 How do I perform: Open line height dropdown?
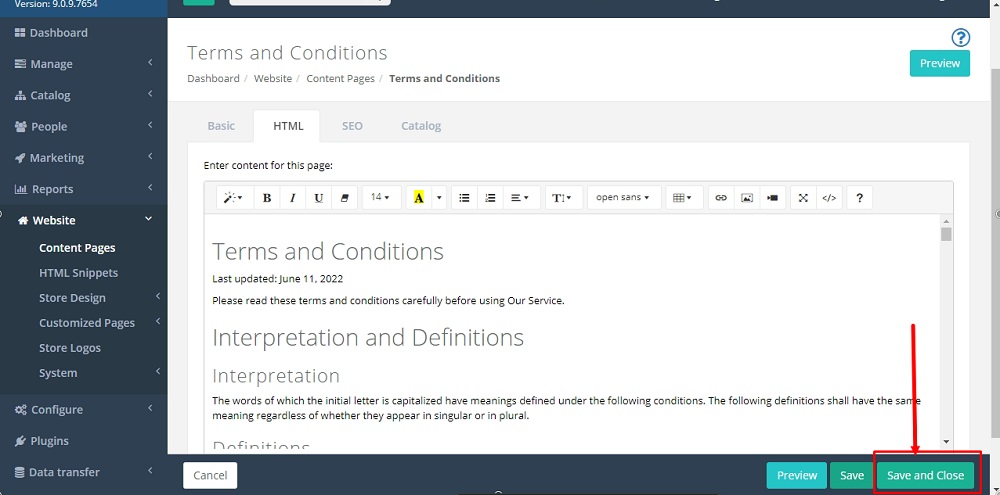click(564, 198)
